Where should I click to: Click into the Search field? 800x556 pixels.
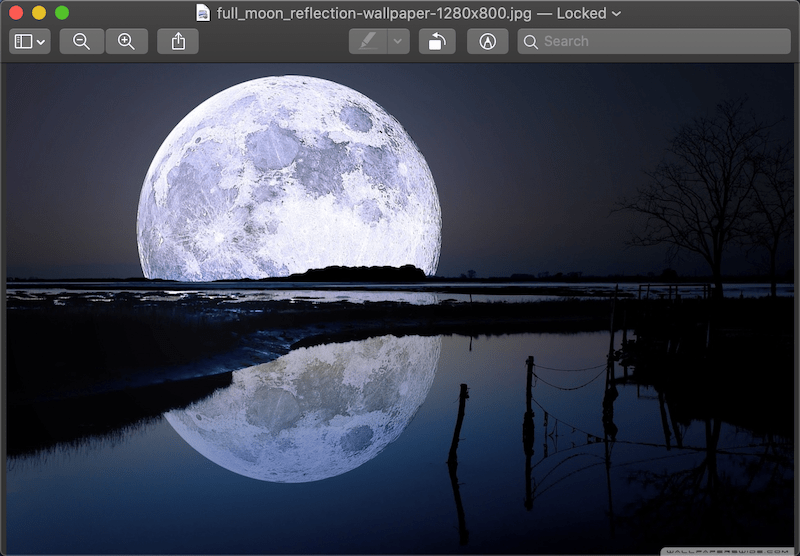(660, 41)
